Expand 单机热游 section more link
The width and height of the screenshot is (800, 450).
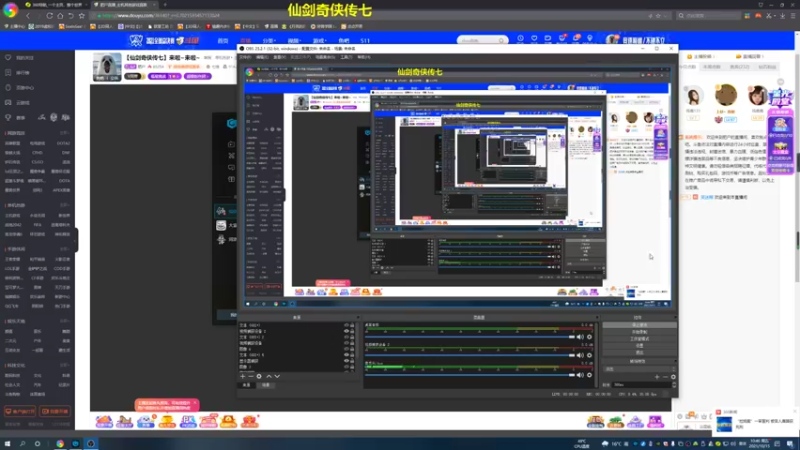tap(65, 205)
